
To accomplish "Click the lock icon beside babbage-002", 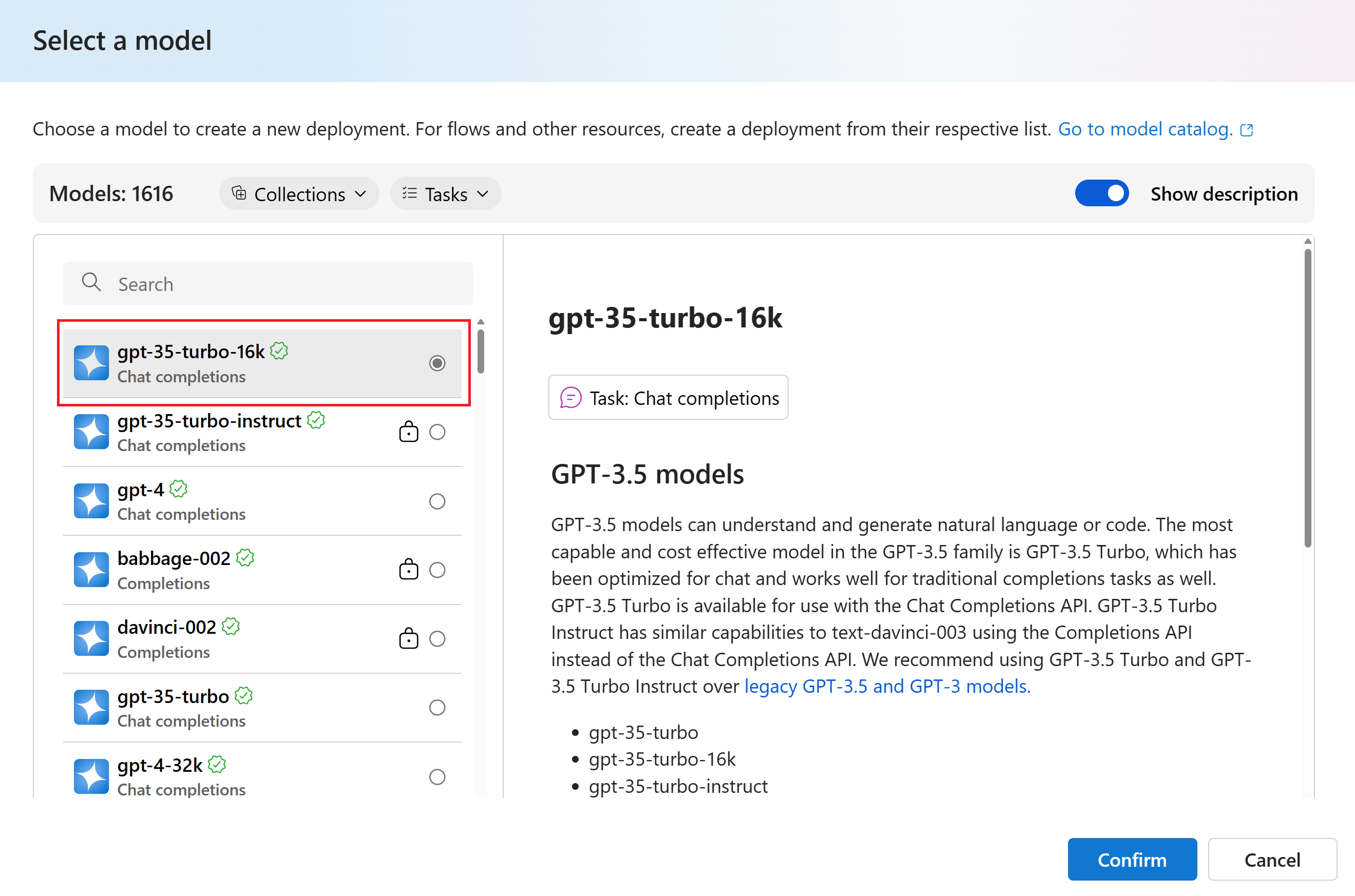I will click(408, 570).
